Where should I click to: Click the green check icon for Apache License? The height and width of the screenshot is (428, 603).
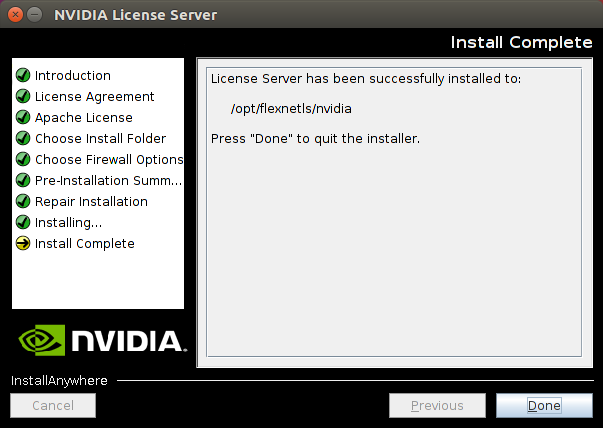23,118
